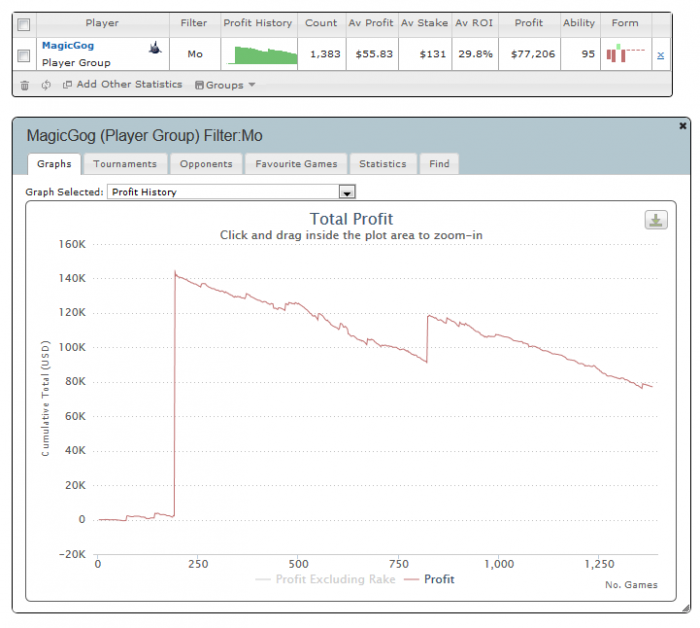Click the green Profit History thumbnail
Viewport: 700px width, 628px height.
pos(262,55)
